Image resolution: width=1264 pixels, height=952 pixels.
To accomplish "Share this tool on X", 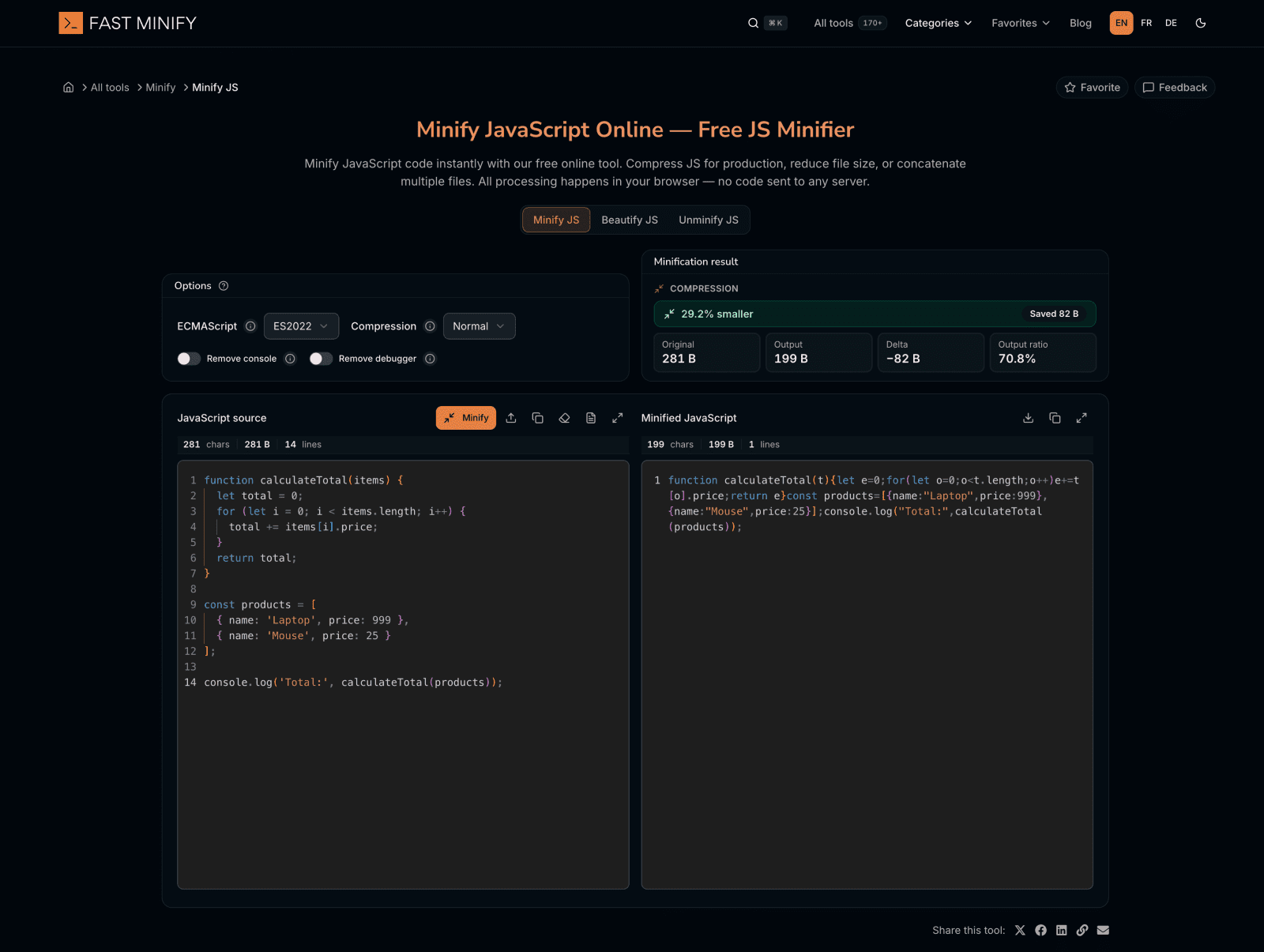I will pos(1020,930).
